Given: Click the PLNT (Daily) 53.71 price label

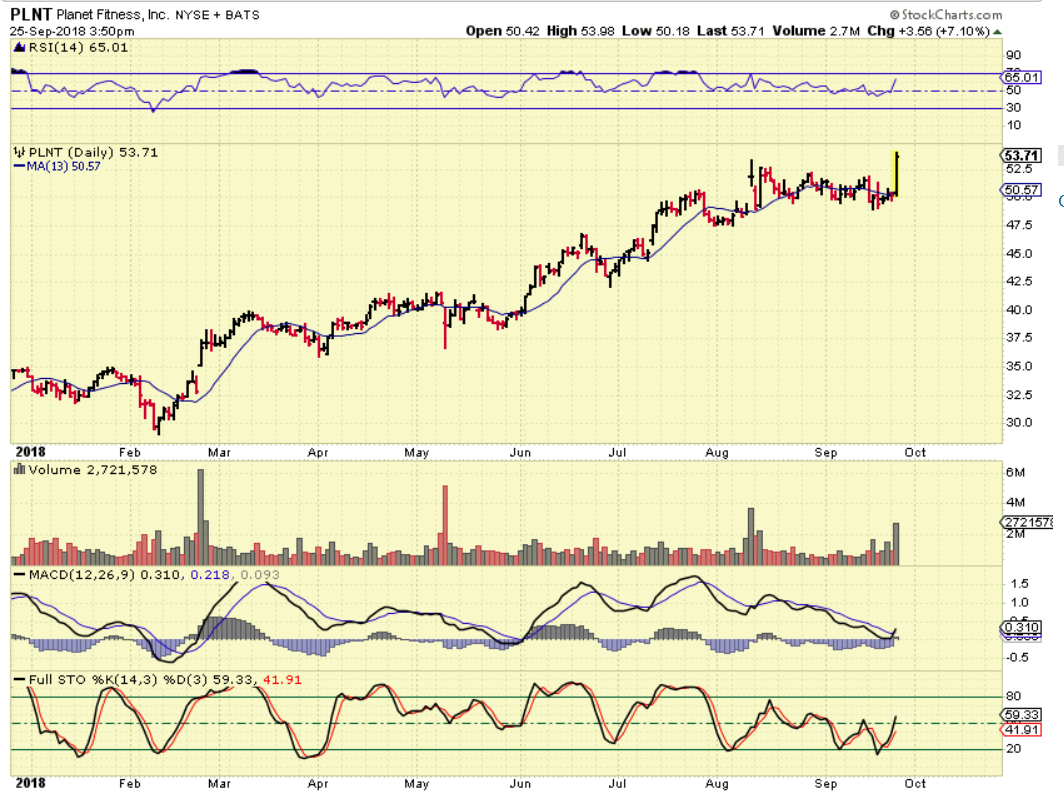Looking at the screenshot, I should [93, 153].
